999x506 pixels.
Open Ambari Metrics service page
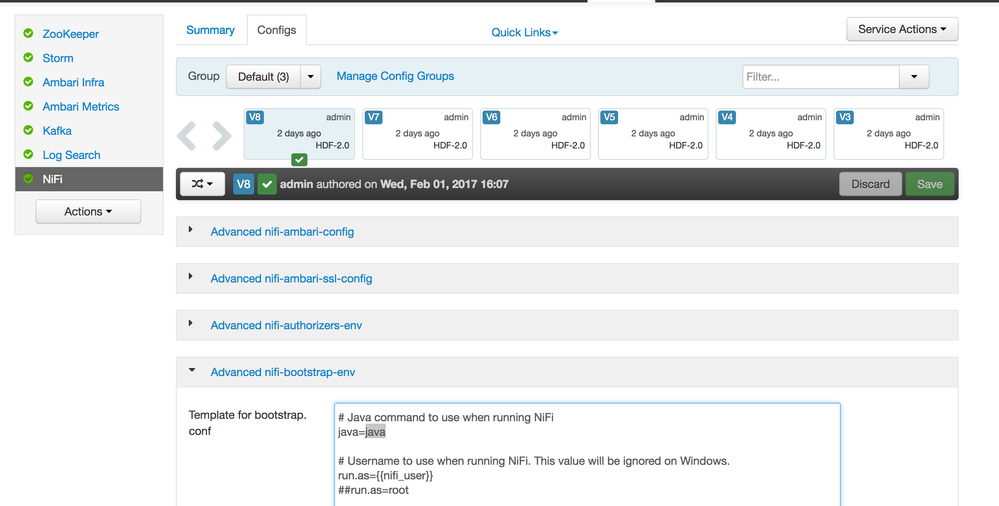81,106
